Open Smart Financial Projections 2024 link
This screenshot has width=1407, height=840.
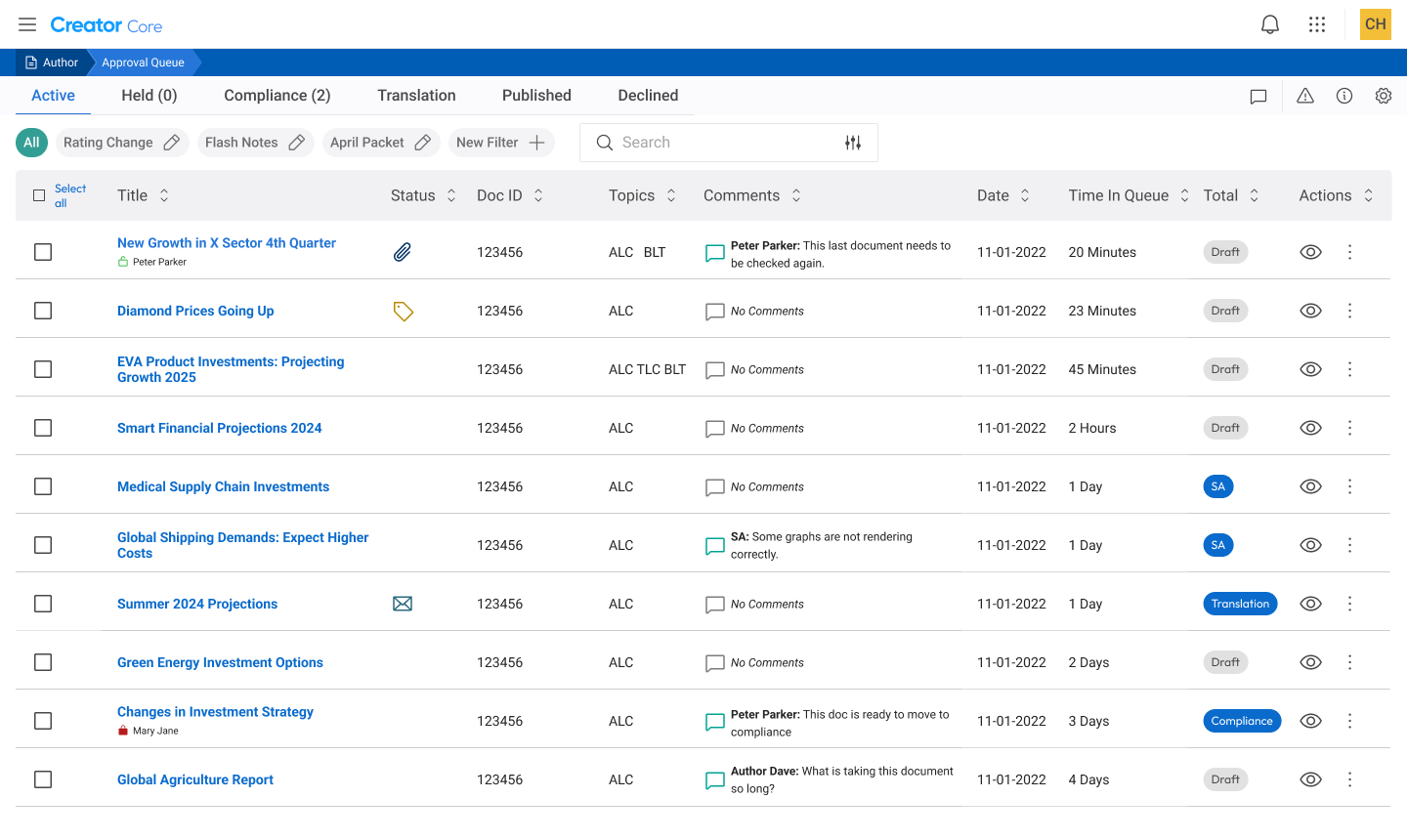[x=219, y=428]
